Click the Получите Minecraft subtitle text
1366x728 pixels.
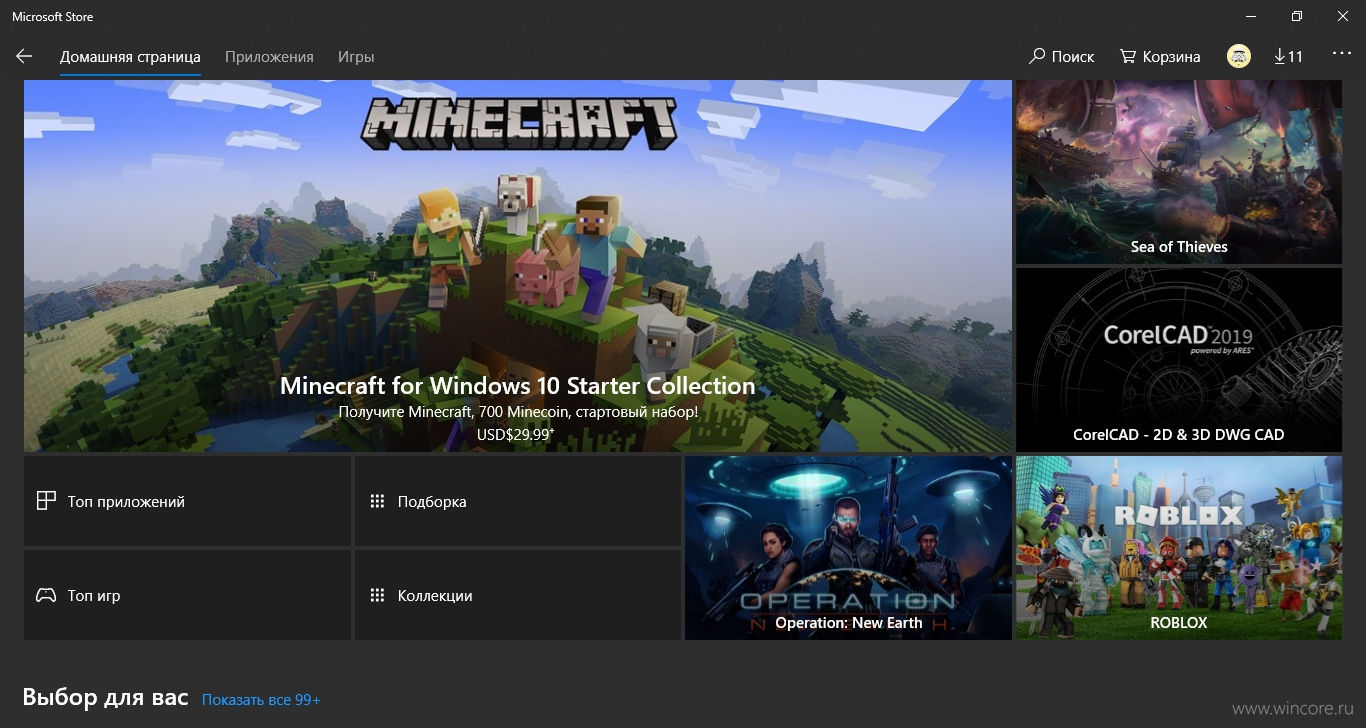518,412
